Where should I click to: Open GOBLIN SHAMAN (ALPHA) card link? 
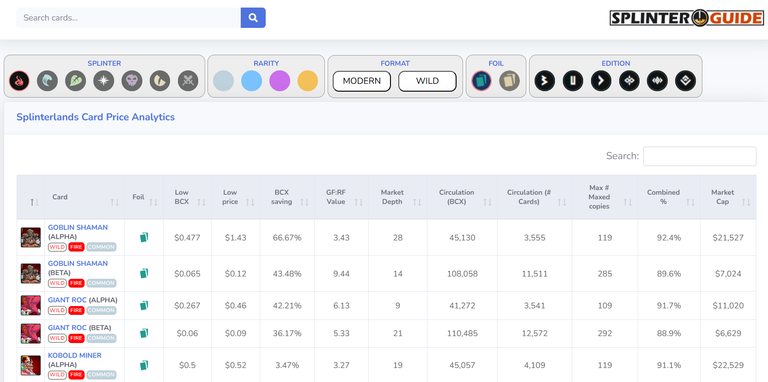point(78,228)
